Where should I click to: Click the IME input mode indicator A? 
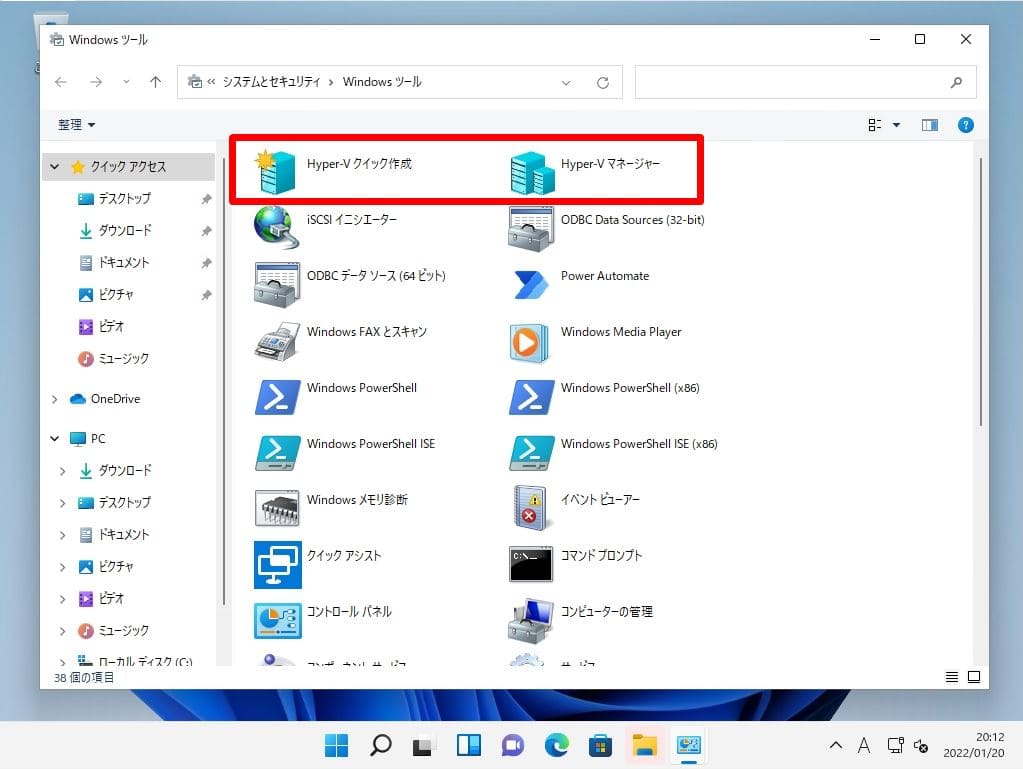click(x=864, y=745)
